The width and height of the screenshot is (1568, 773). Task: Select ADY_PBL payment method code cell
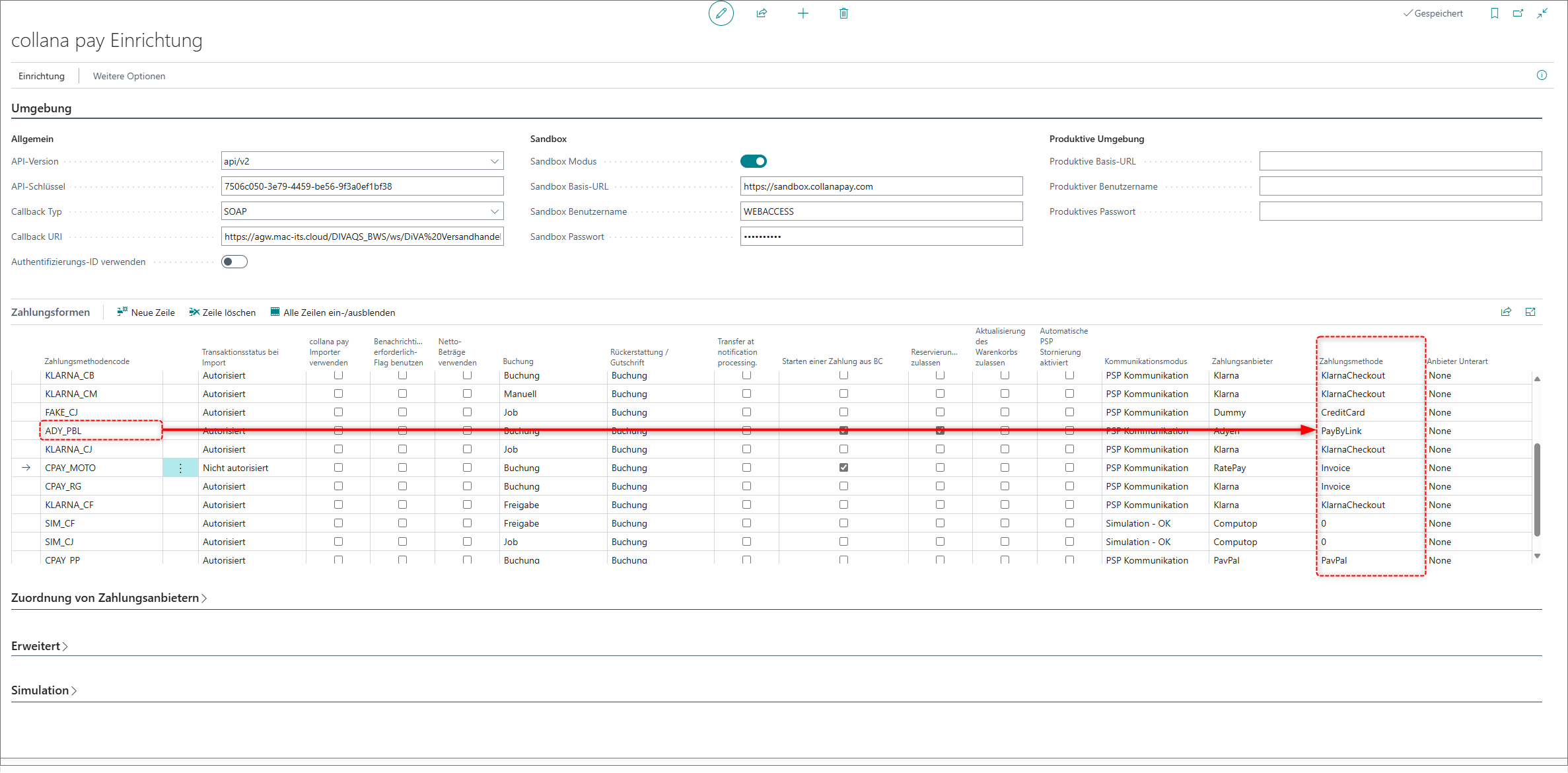[x=101, y=431]
